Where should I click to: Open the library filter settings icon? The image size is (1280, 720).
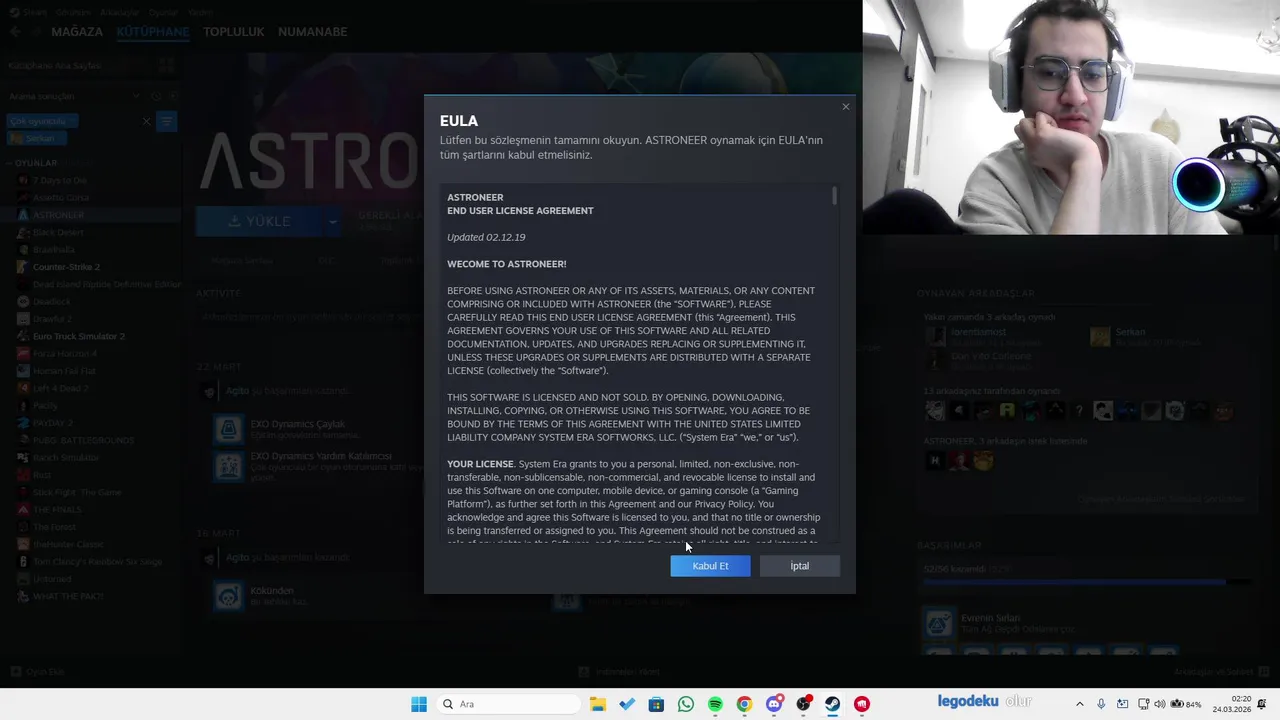point(167,121)
